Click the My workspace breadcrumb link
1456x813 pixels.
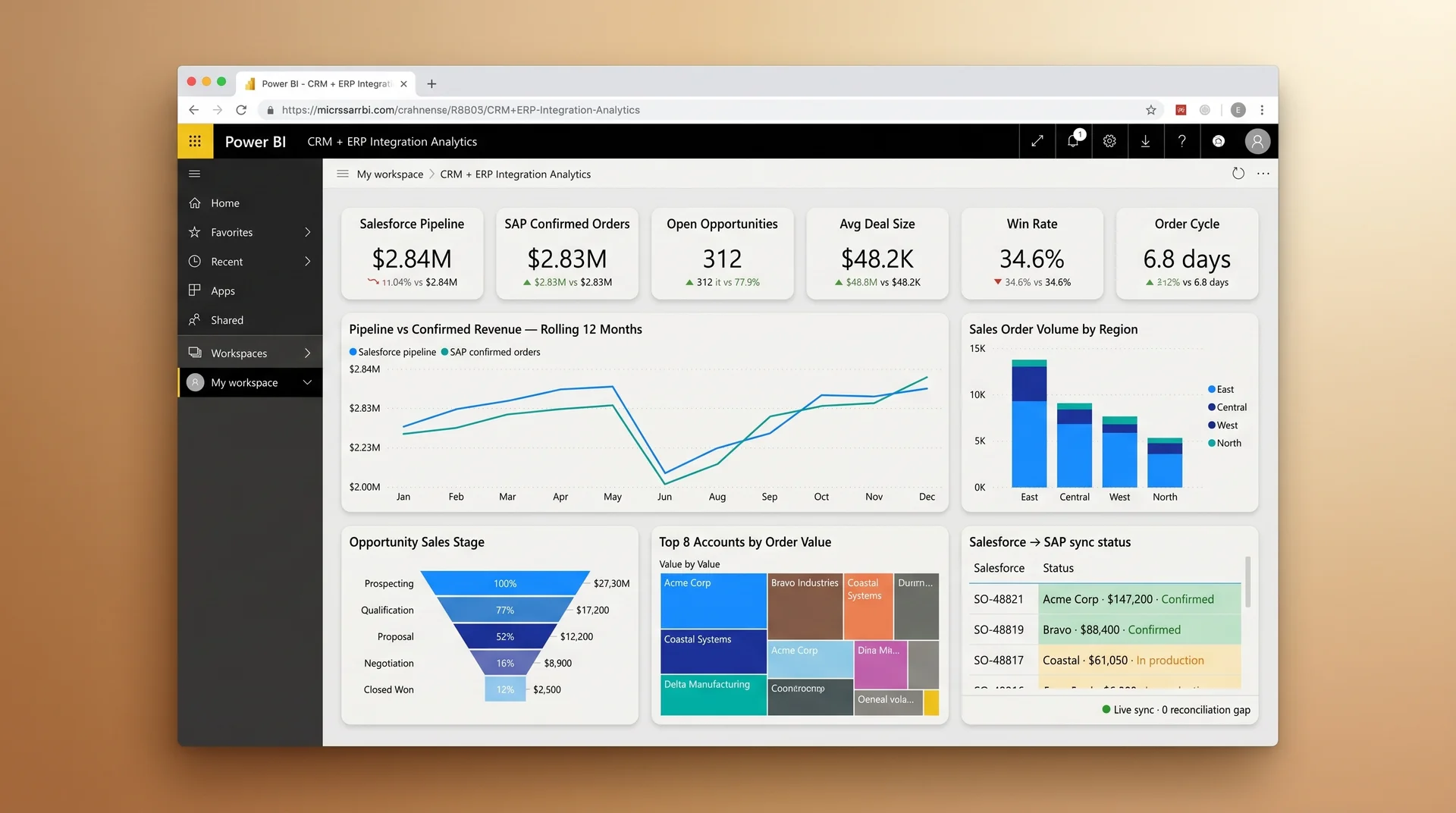(x=390, y=174)
